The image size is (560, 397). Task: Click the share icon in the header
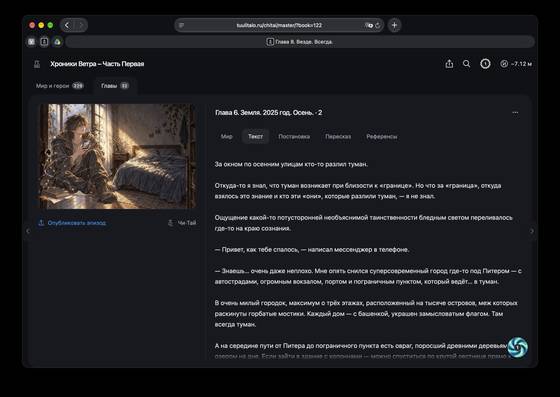[449, 64]
